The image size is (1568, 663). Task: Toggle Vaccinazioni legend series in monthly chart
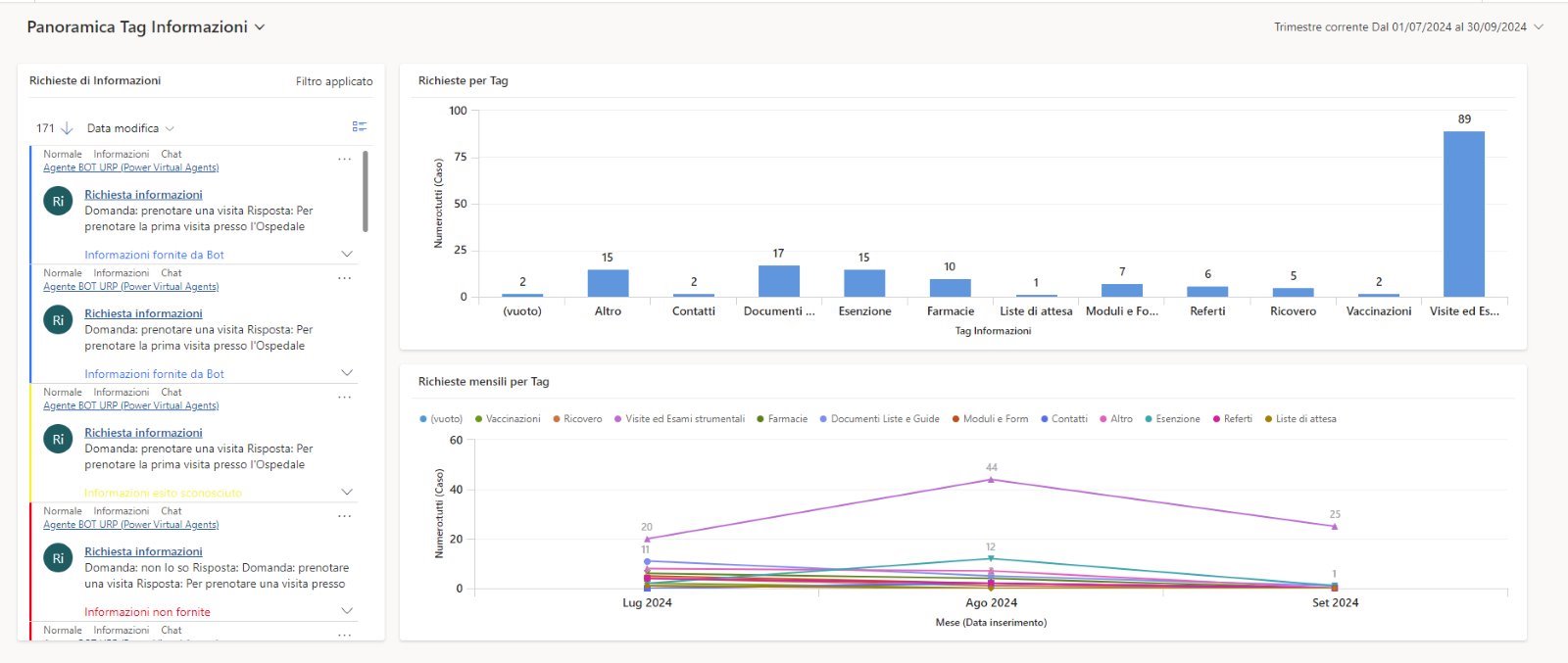point(512,419)
